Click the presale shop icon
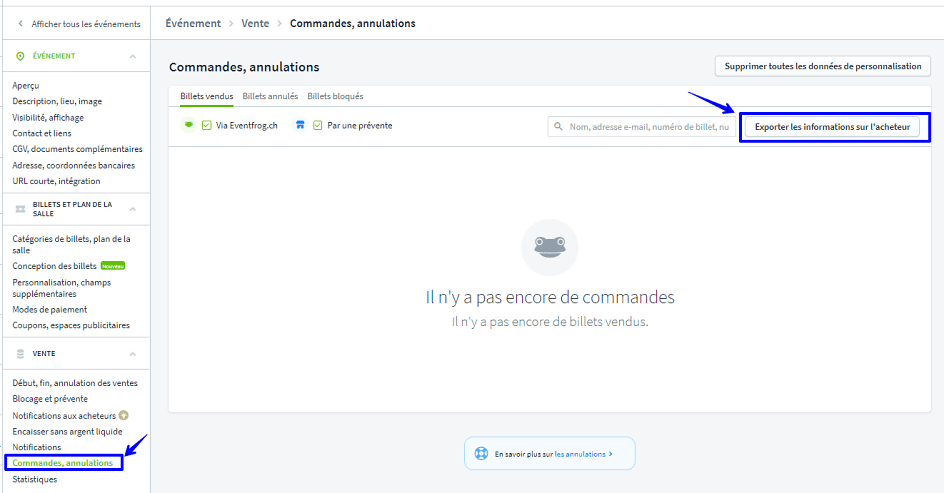Viewport: 944px width, 493px height. (299, 126)
